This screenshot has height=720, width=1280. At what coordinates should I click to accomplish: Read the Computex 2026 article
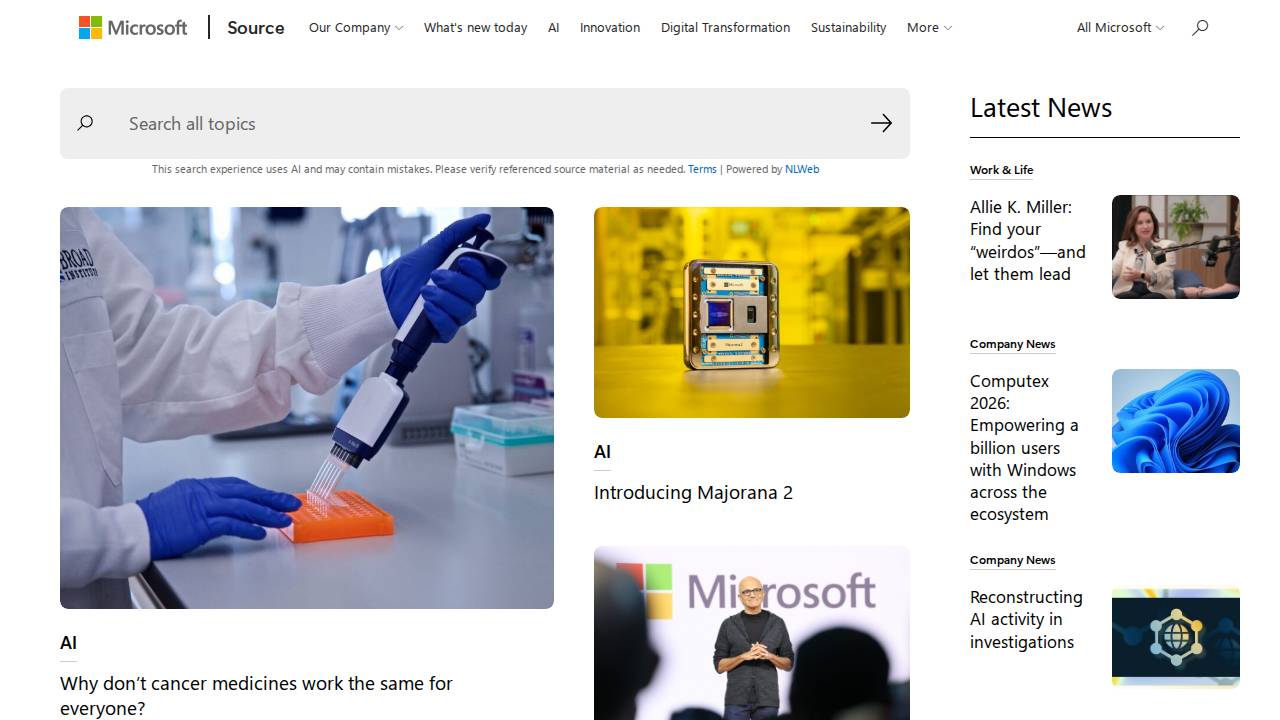(x=1024, y=447)
